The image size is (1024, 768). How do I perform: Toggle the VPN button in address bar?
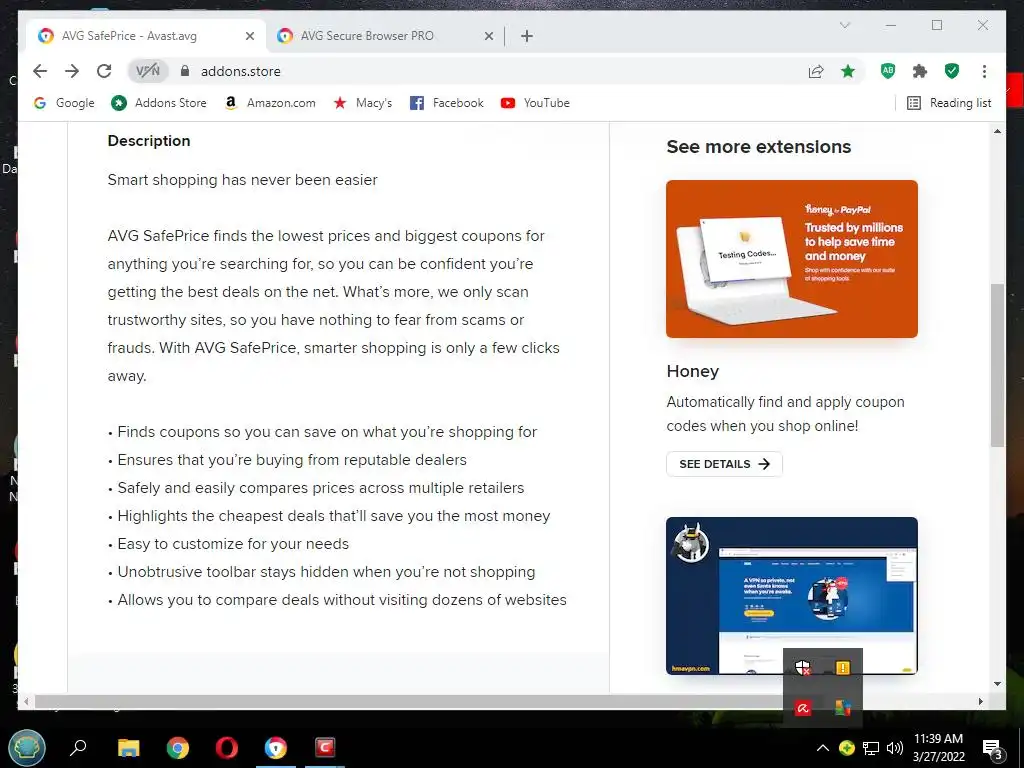148,71
